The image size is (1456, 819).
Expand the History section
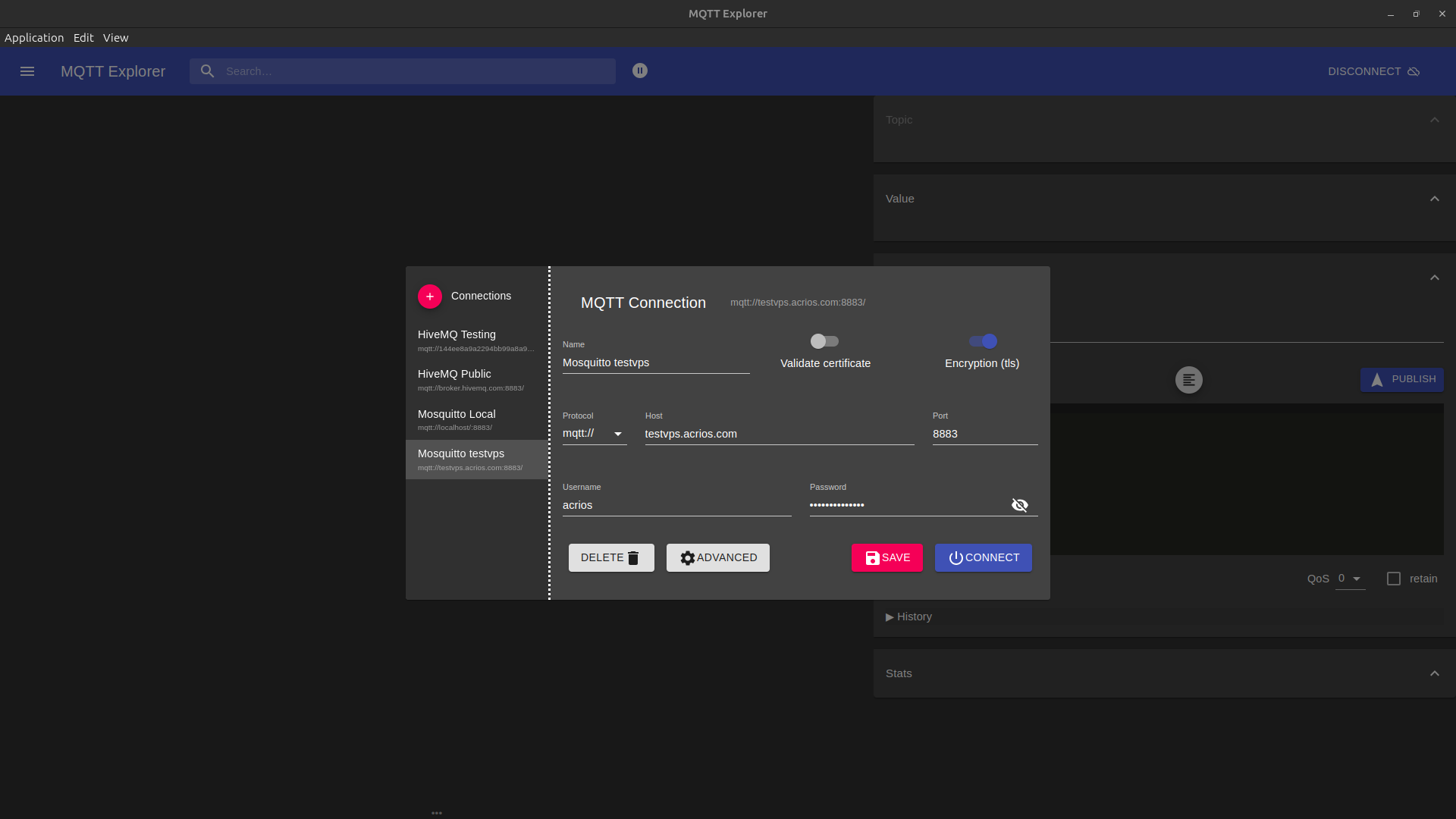click(x=908, y=617)
